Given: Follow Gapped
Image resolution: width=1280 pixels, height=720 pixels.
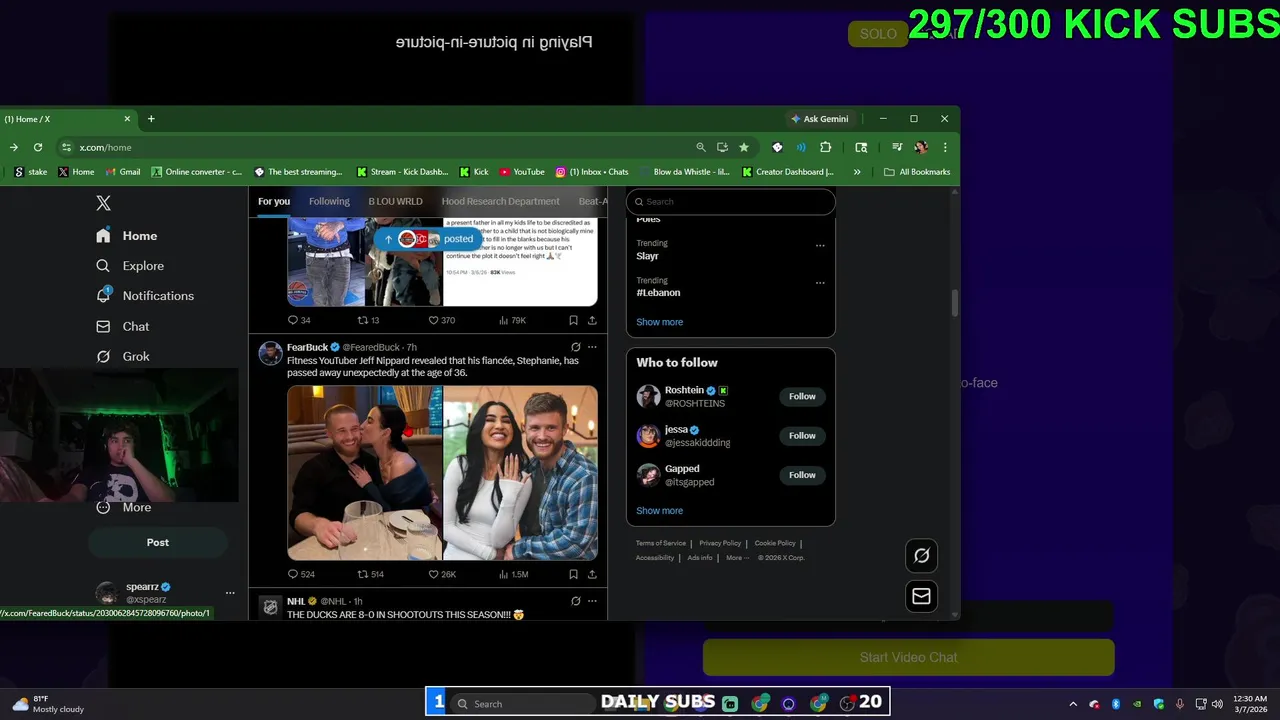Looking at the screenshot, I should [x=802, y=475].
